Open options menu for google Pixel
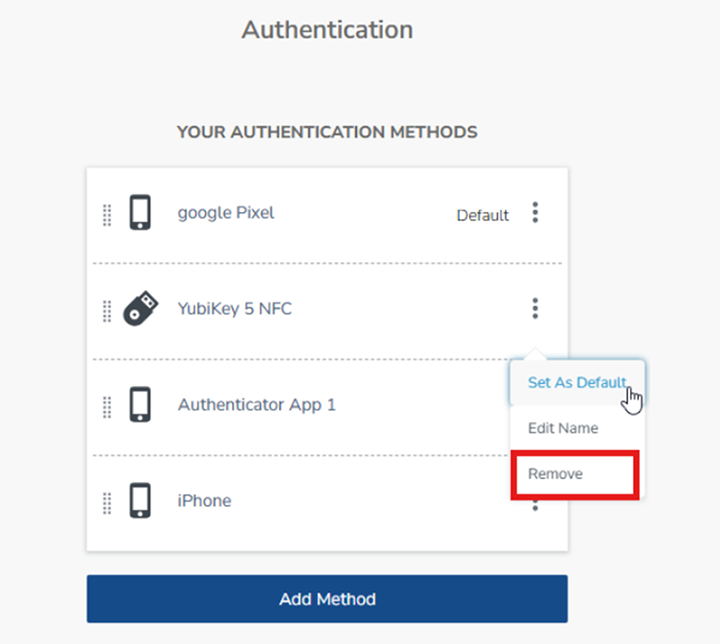The width and height of the screenshot is (720, 644). (x=535, y=213)
